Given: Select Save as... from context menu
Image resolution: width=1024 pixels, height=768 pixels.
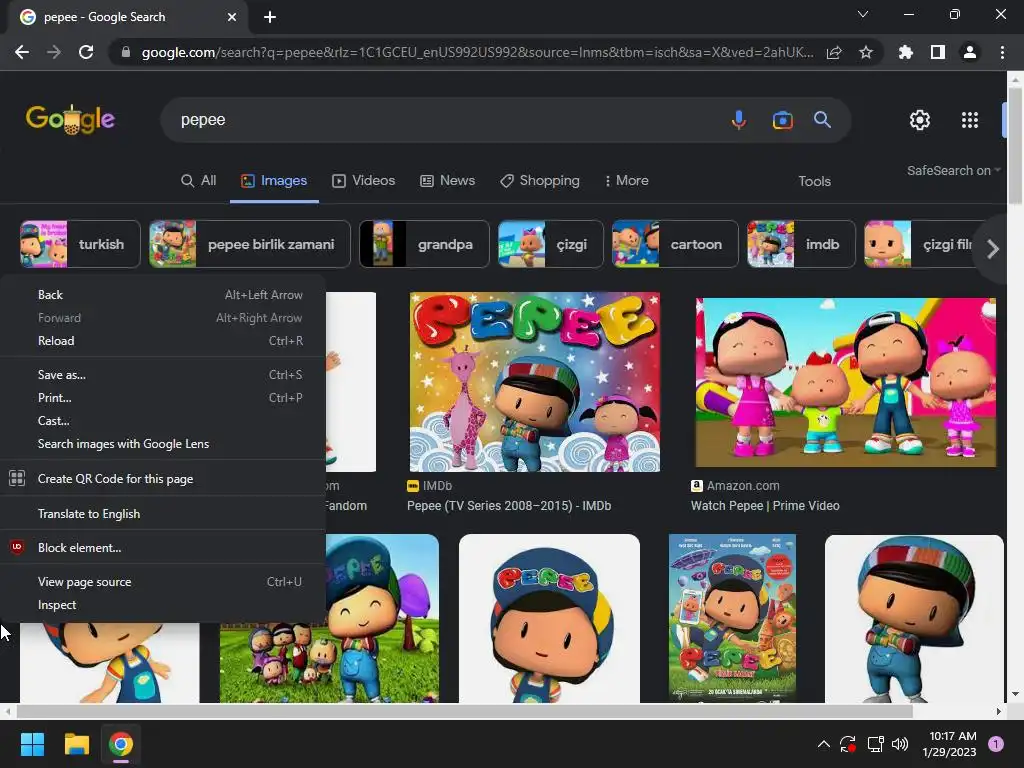Looking at the screenshot, I should [x=163, y=375].
